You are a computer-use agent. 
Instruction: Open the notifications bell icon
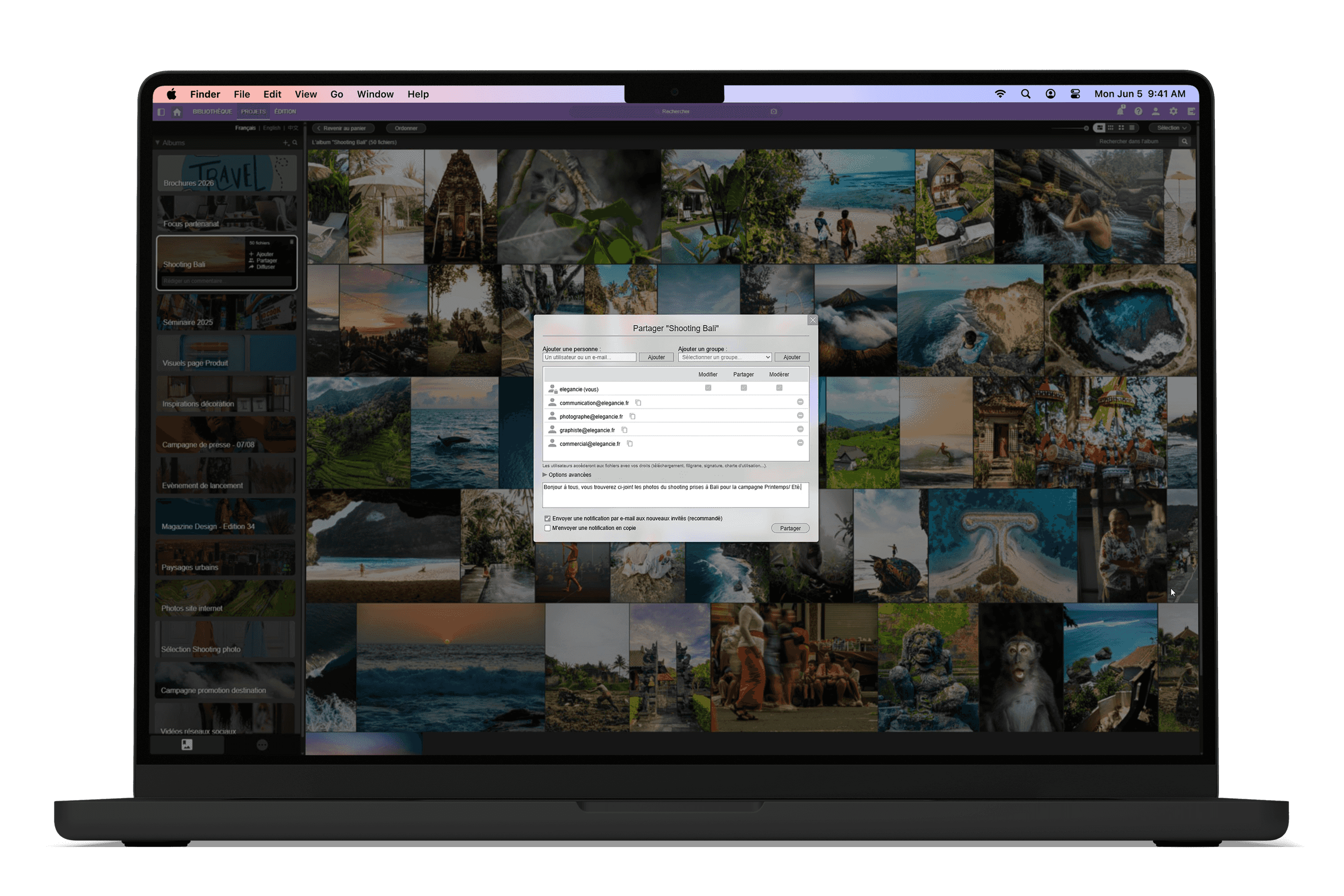pos(1121,111)
